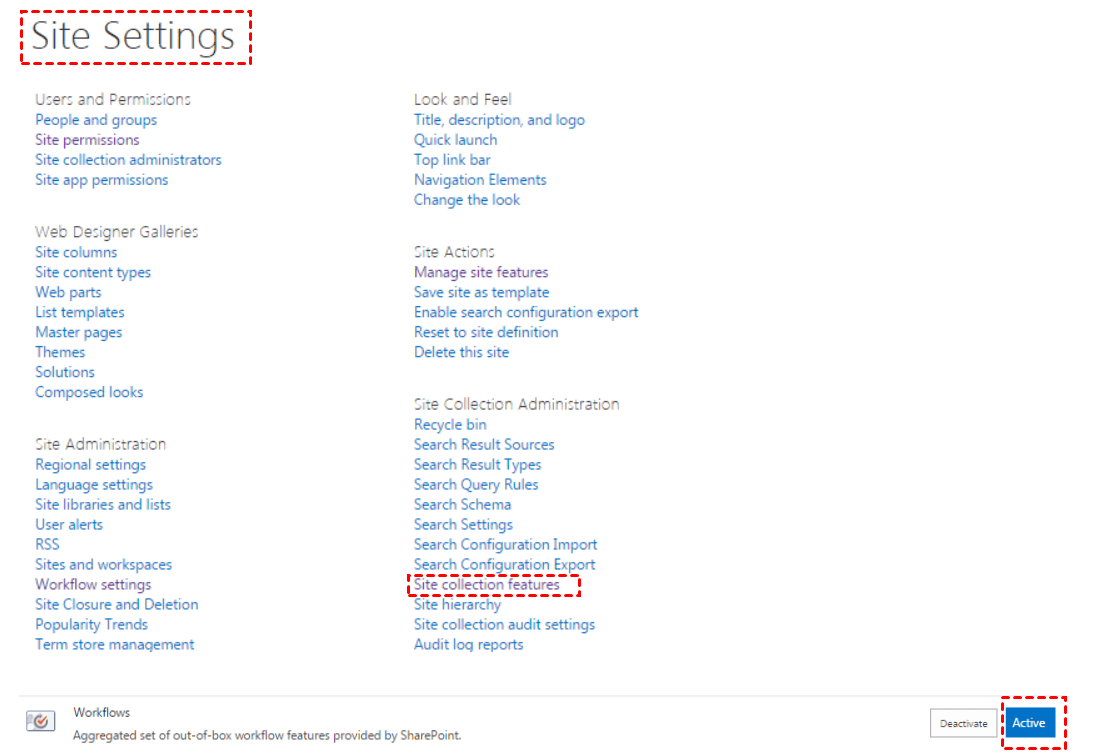Open the Recycle bin
Viewport: 1095px width, 753px height.
[x=450, y=425]
